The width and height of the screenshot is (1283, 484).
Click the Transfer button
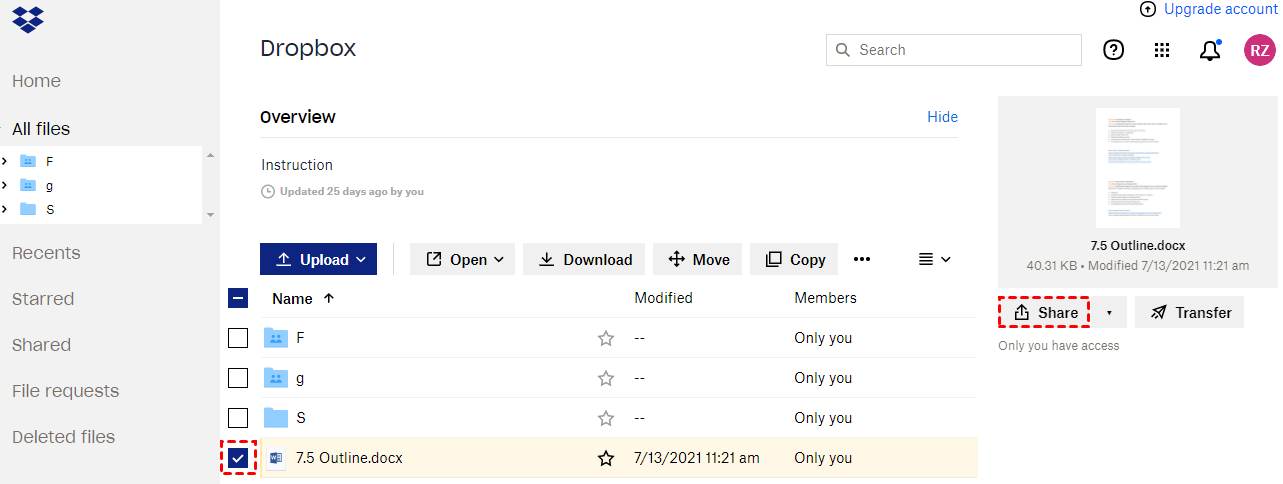[1190, 313]
